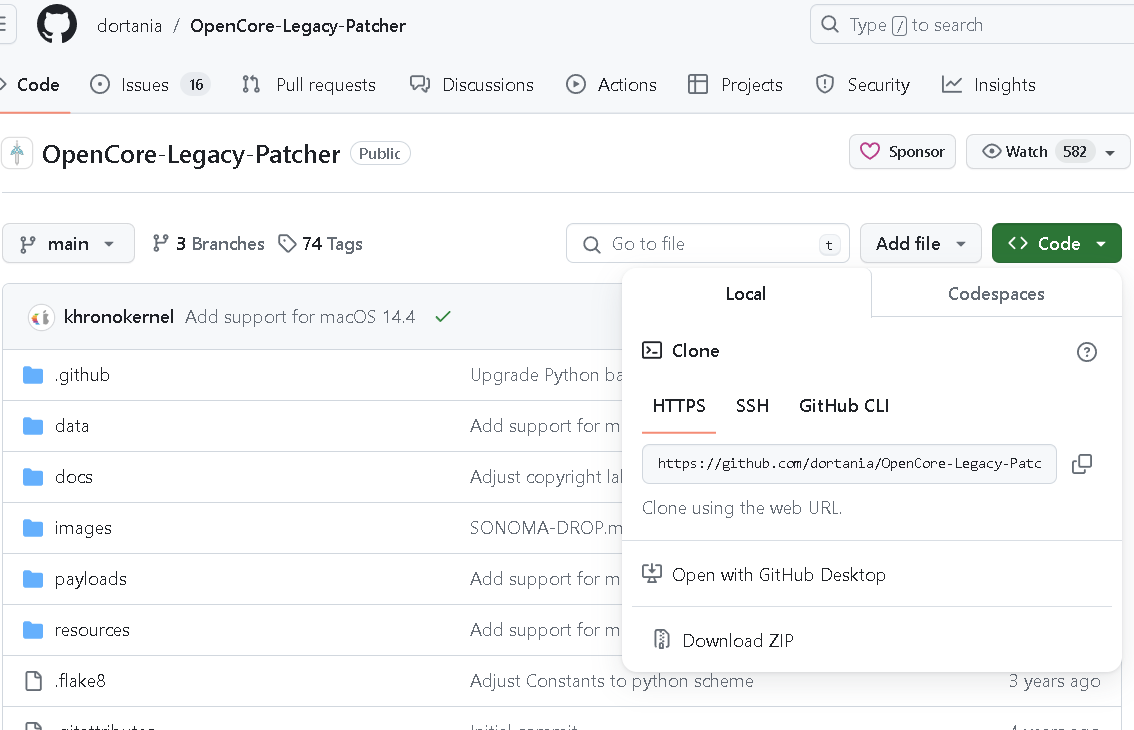This screenshot has height=730, width=1134.
Task: Expand the main branch selector
Action: [68, 244]
